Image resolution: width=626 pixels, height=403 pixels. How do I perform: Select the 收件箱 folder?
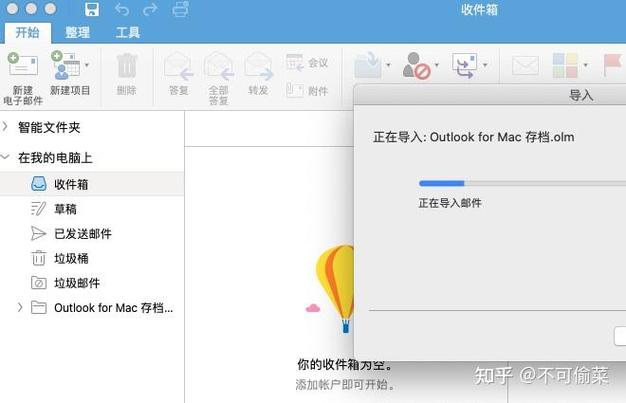coord(92,184)
